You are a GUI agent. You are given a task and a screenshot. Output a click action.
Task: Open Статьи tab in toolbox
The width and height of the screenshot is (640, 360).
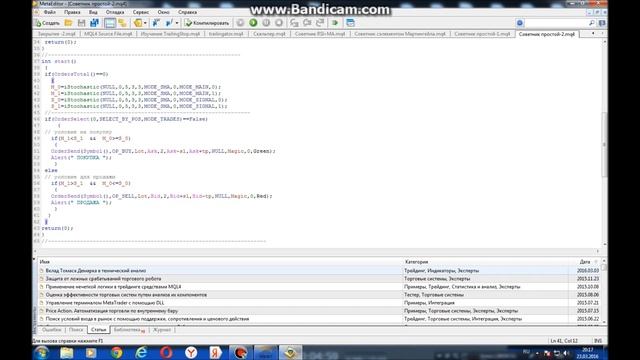(98, 330)
